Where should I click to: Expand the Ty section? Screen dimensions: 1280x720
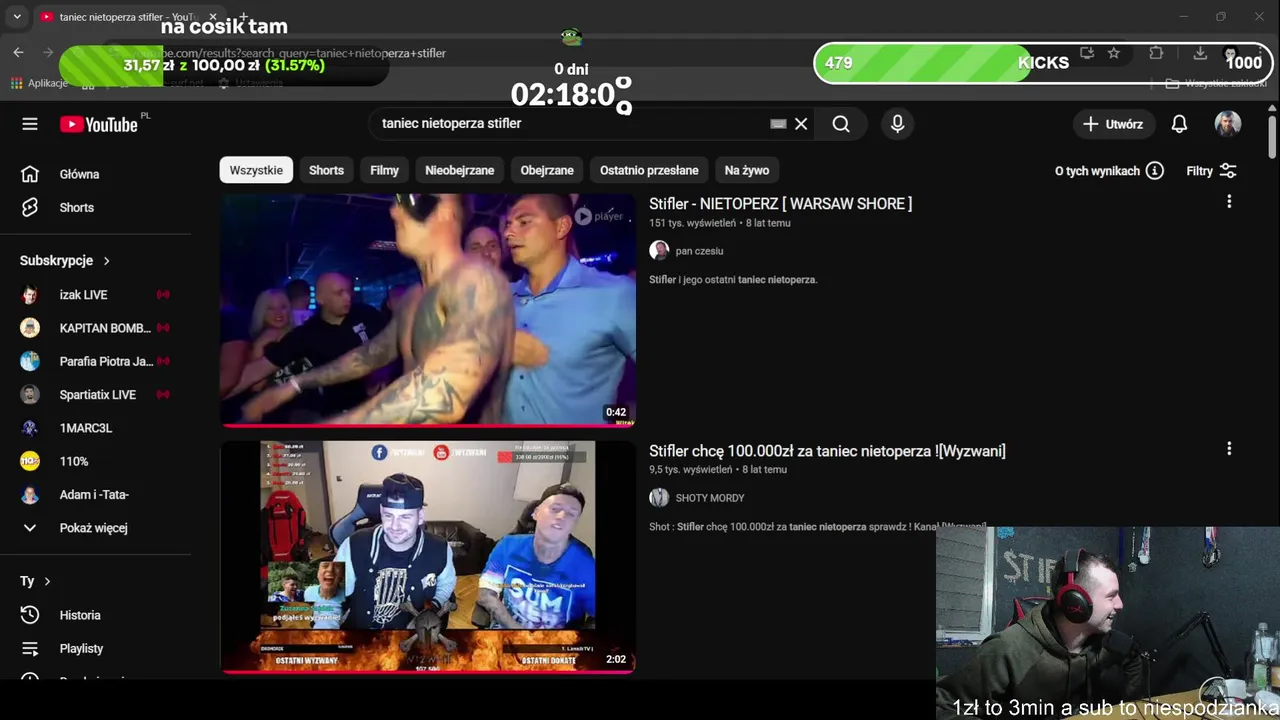35,581
